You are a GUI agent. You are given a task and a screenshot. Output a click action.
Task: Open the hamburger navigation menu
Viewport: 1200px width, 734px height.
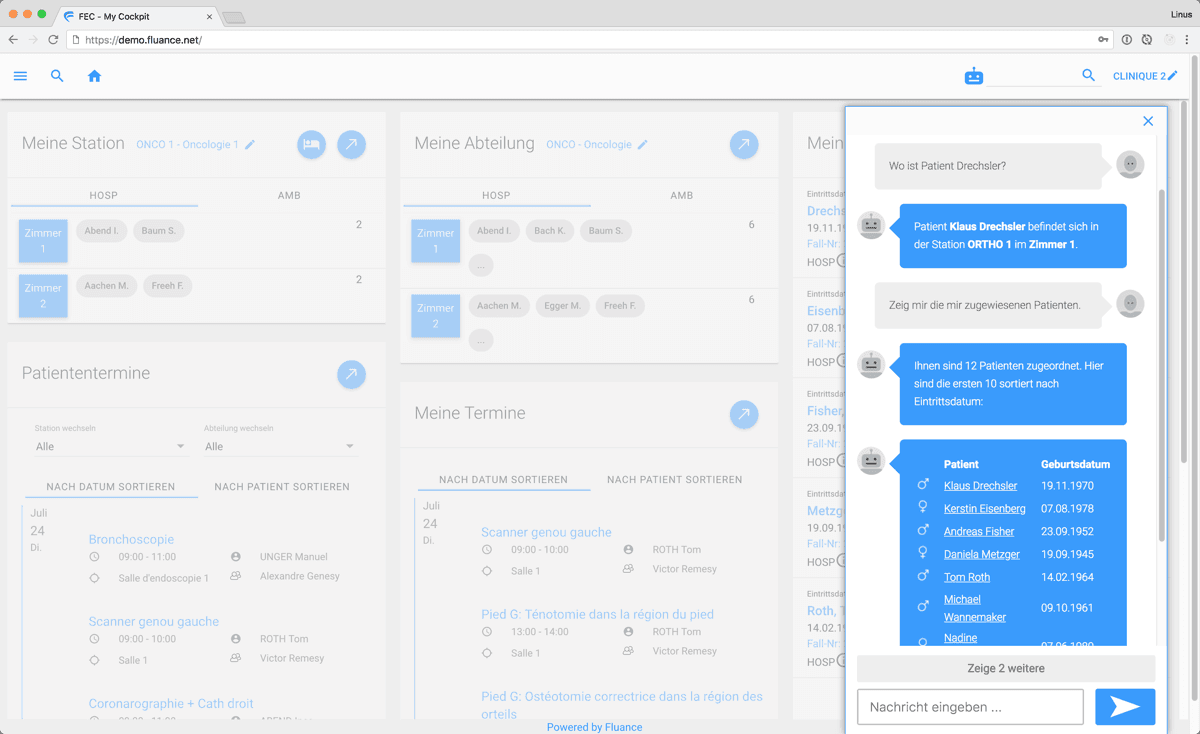click(20, 76)
